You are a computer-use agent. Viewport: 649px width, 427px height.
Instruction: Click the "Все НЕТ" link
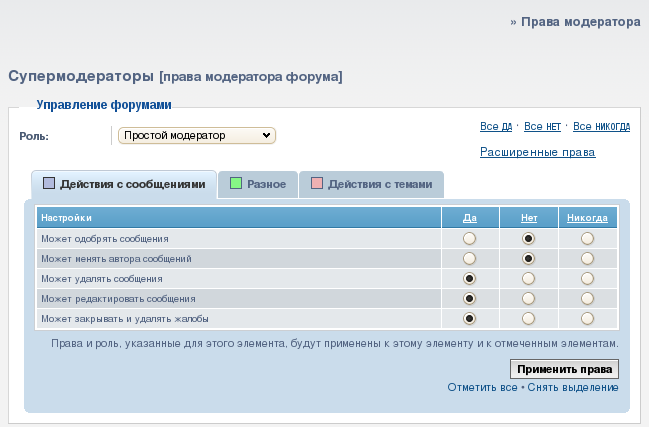point(542,127)
